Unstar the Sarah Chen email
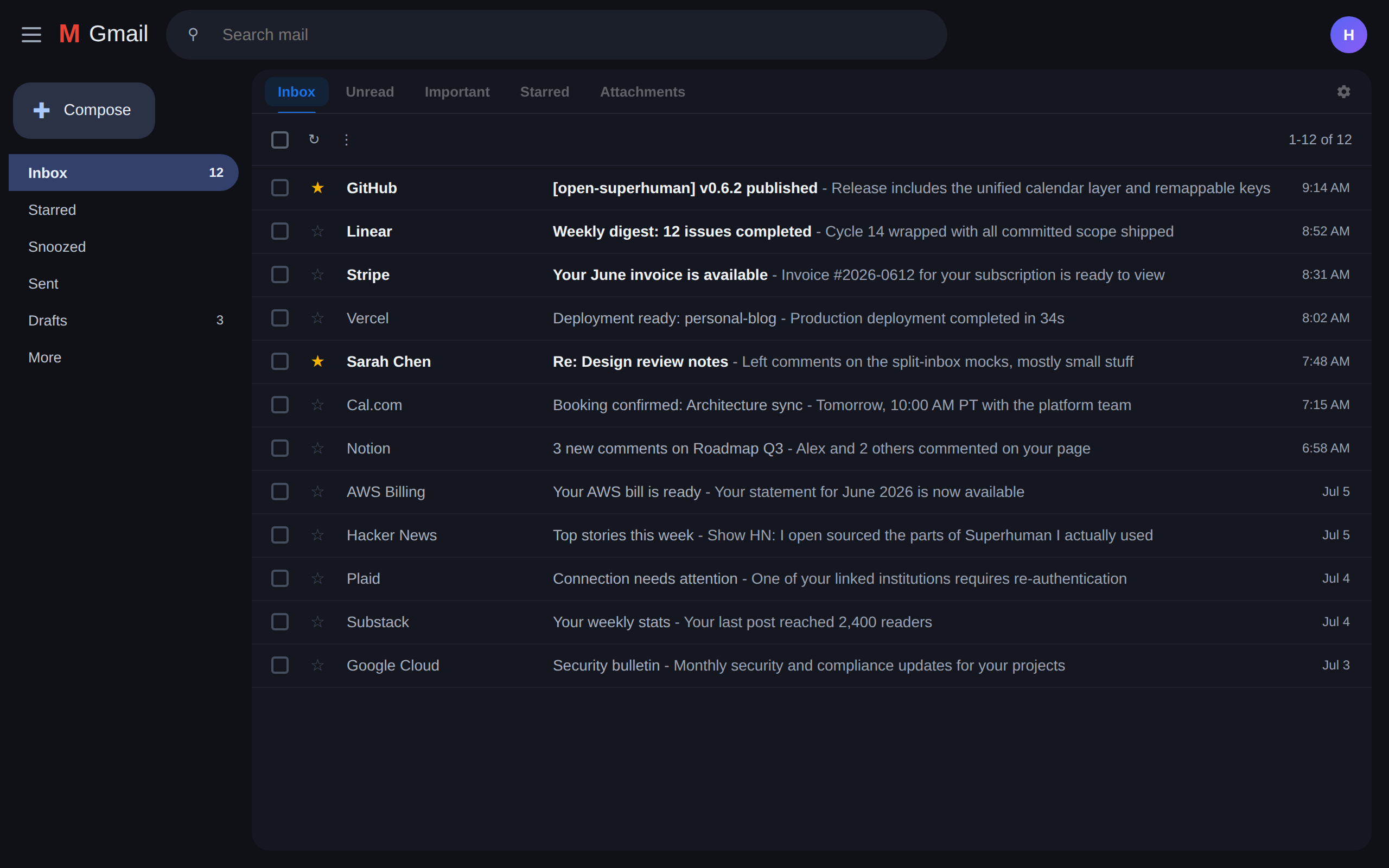Viewport: 1389px width, 868px height. (x=317, y=362)
